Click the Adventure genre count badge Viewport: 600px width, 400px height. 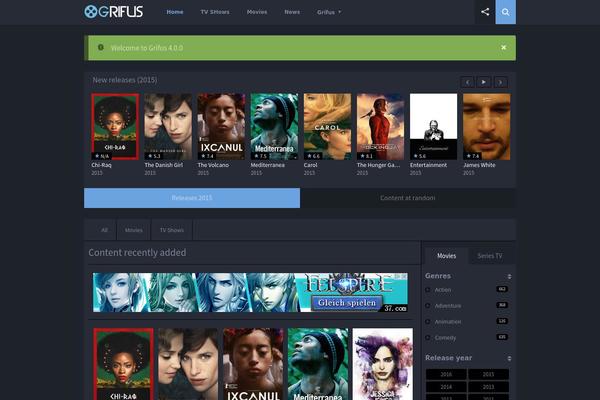click(x=502, y=305)
